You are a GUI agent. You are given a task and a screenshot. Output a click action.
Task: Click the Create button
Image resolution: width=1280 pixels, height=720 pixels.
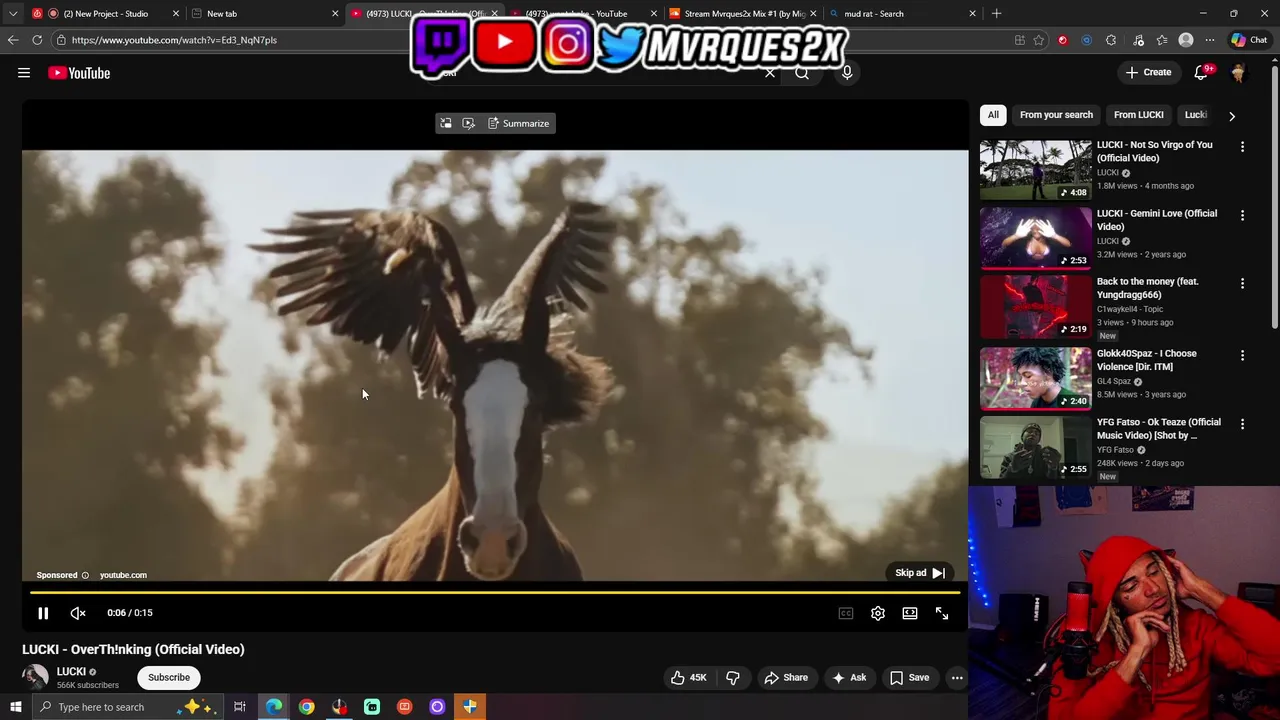[x=1148, y=72]
